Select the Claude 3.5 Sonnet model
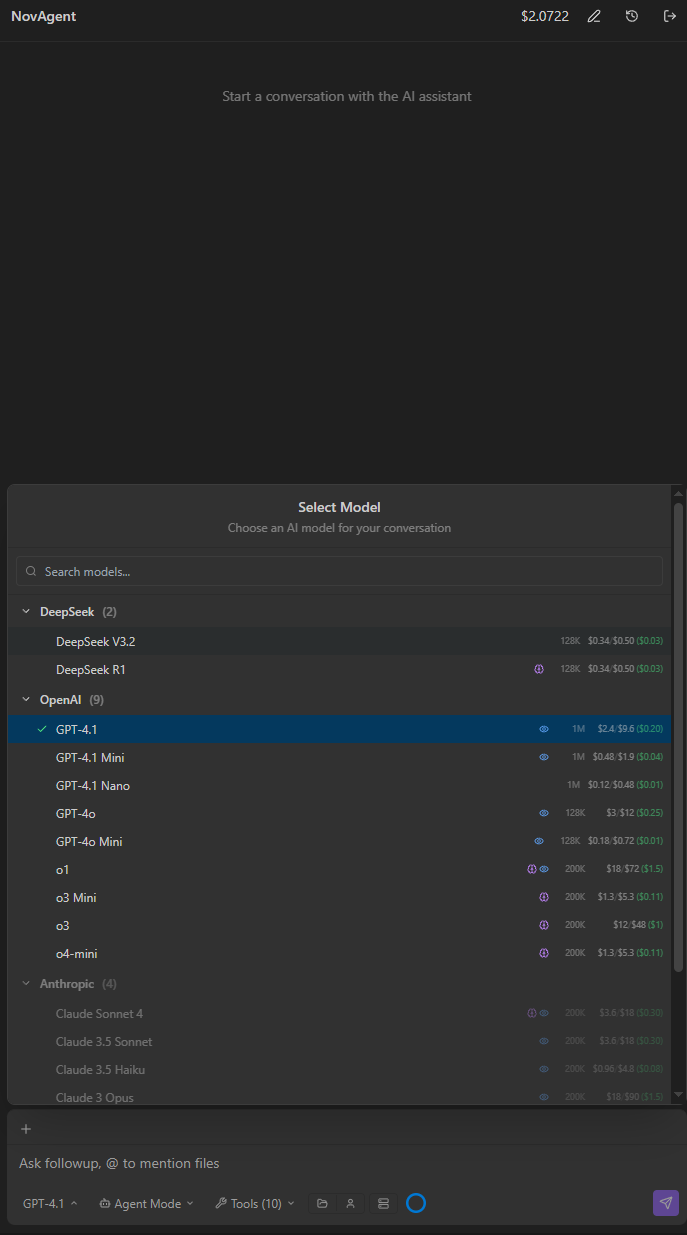Viewport: 687px width, 1235px height. click(340, 1041)
